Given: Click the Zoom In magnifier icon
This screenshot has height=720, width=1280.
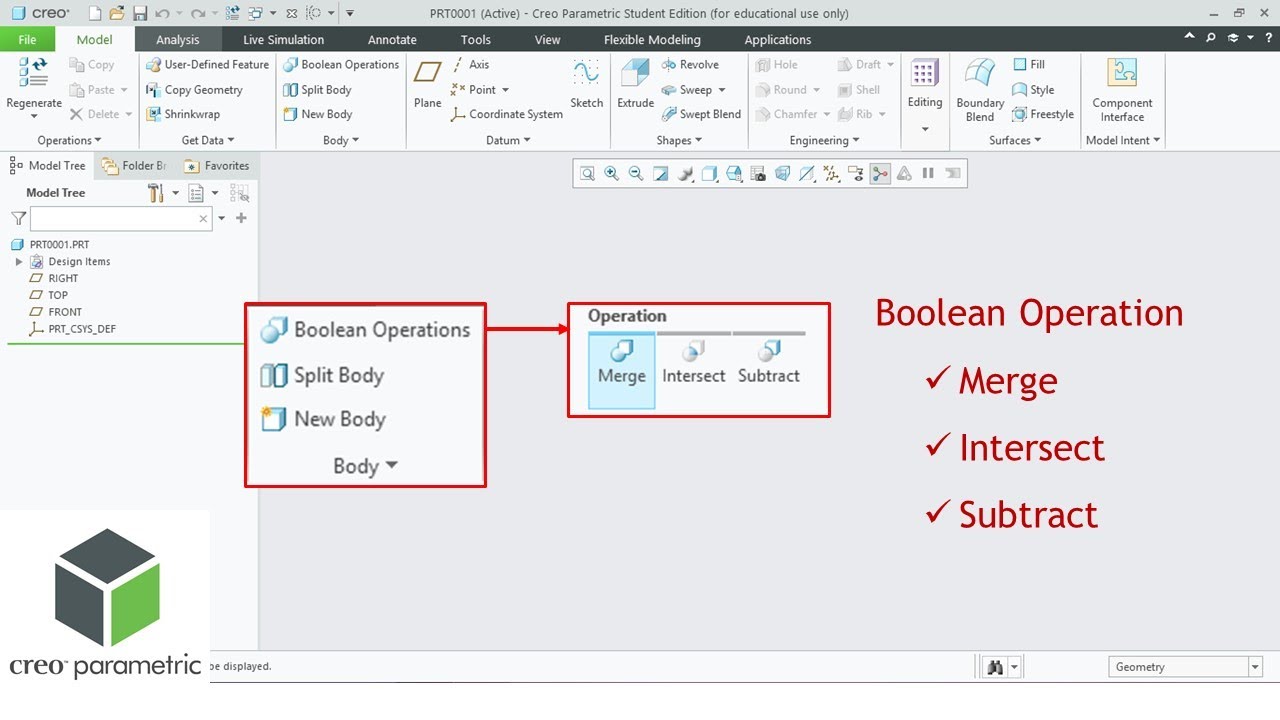Looking at the screenshot, I should [x=612, y=174].
